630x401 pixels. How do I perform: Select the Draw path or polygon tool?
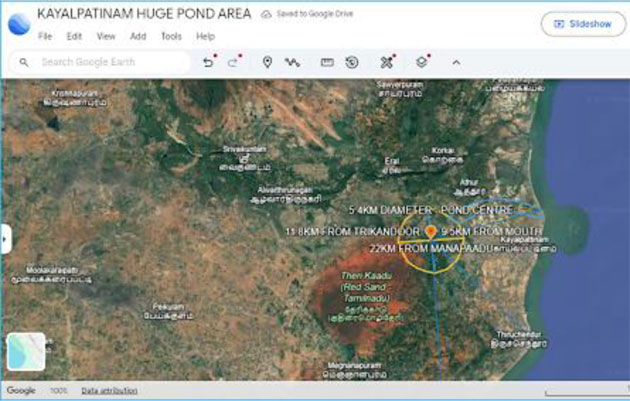tap(292, 62)
